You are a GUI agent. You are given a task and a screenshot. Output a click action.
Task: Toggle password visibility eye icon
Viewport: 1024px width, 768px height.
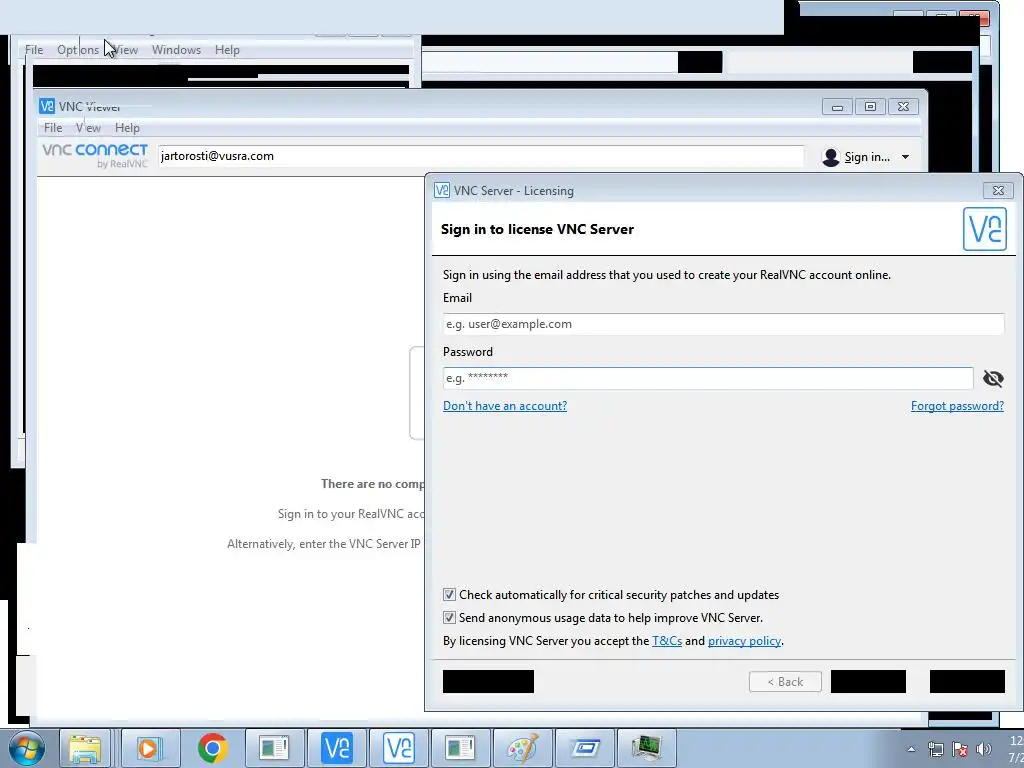993,378
